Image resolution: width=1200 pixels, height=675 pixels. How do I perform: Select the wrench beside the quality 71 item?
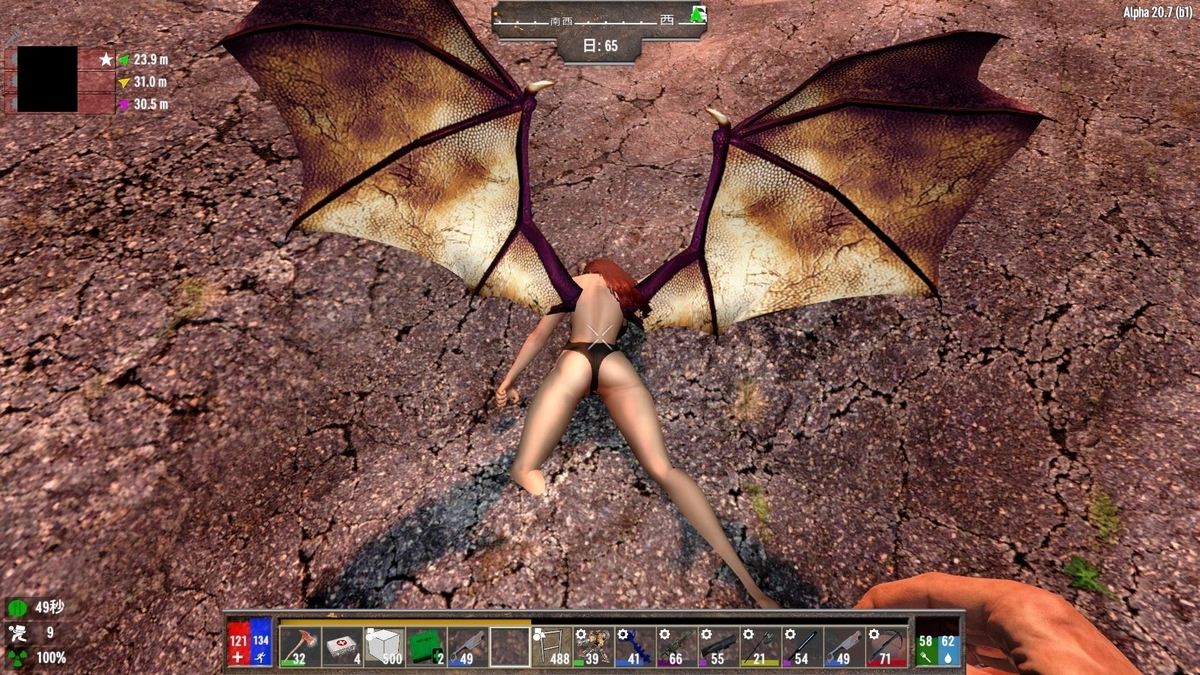pyautogui.click(x=845, y=647)
